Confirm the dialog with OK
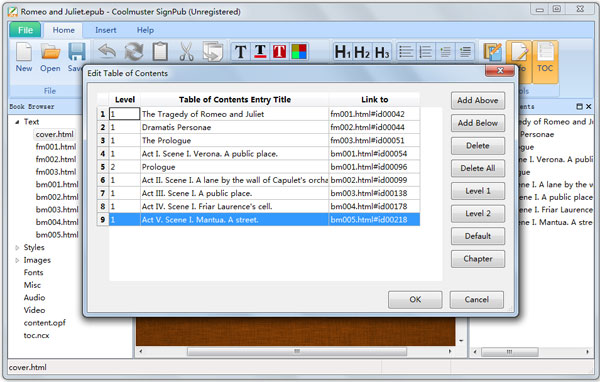Screen dimensions: 600x382 click(x=415, y=299)
